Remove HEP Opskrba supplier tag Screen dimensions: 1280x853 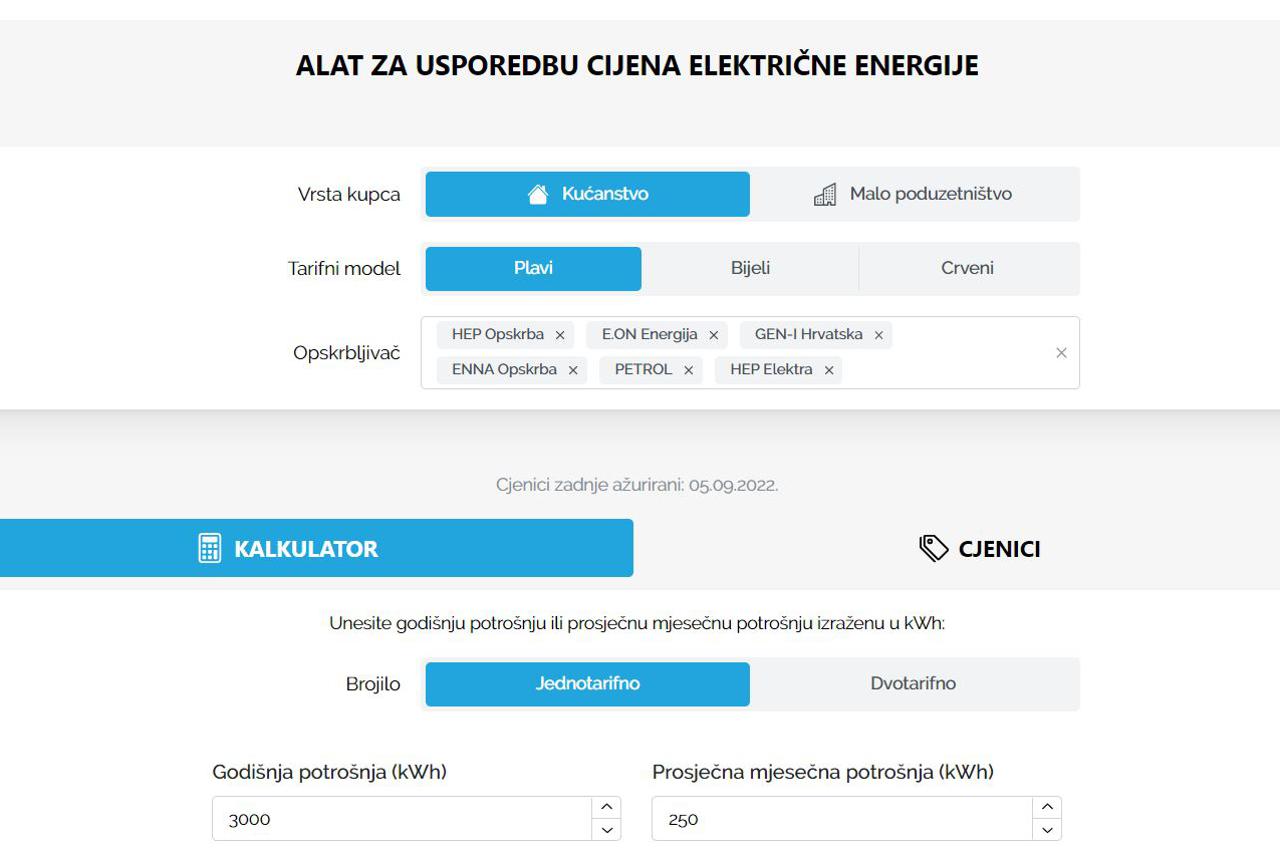[x=560, y=336]
